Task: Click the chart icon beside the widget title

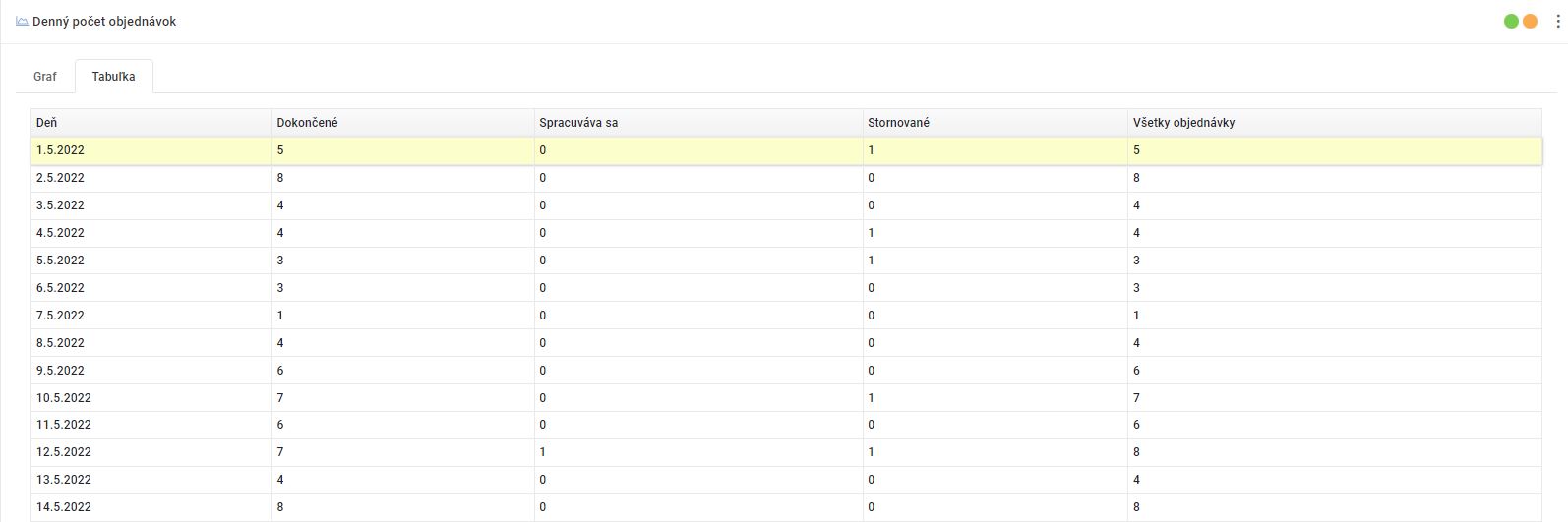Action: [x=22, y=21]
